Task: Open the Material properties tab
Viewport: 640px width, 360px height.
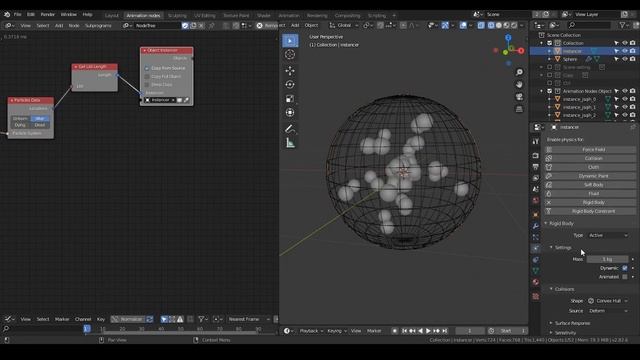Action: pos(536,282)
